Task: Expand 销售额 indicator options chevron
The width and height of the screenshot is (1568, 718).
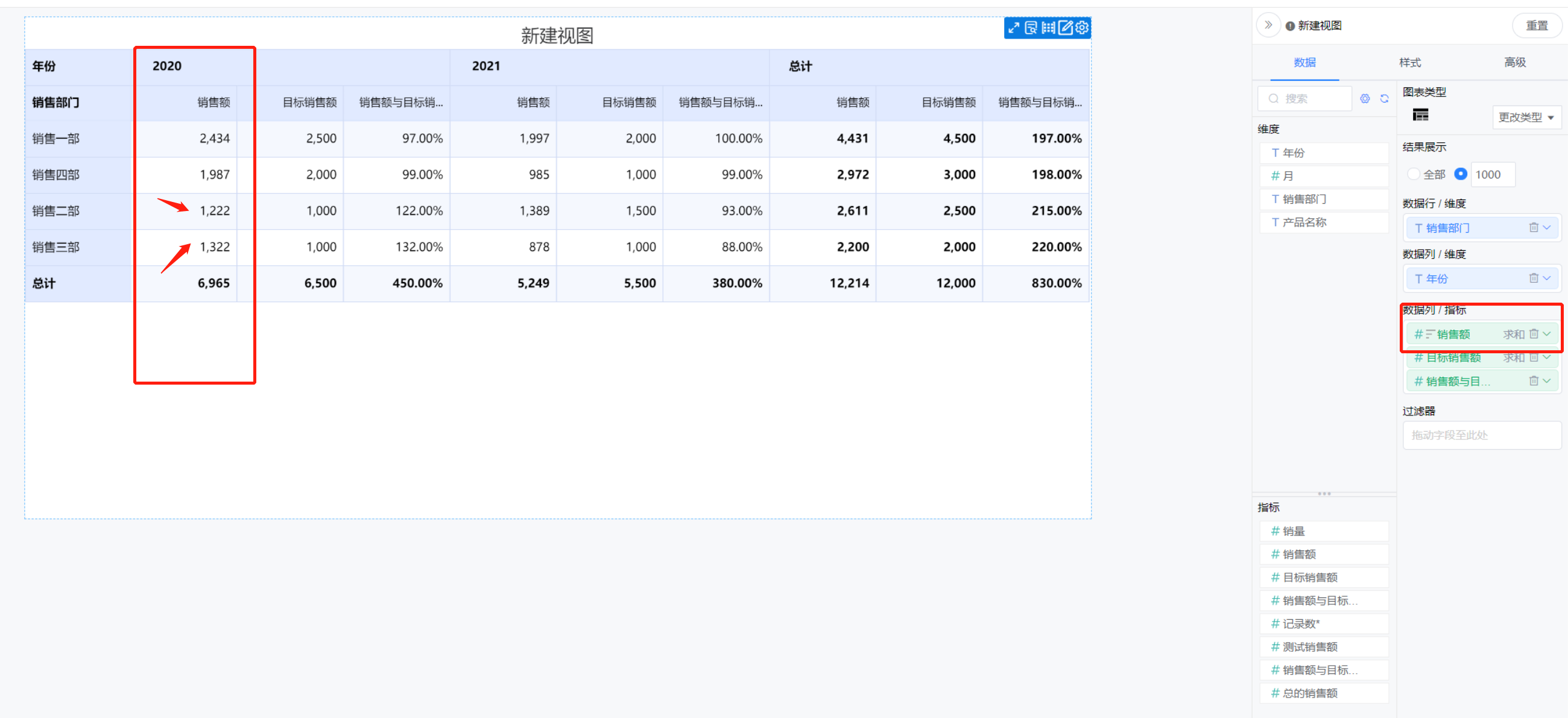Action: [1547, 334]
